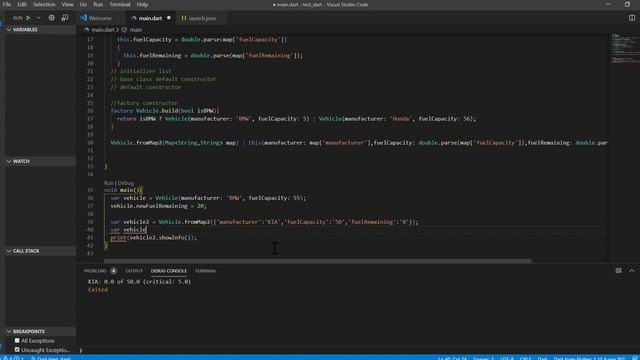Restore the window using the title bar button

(x=627, y=4)
